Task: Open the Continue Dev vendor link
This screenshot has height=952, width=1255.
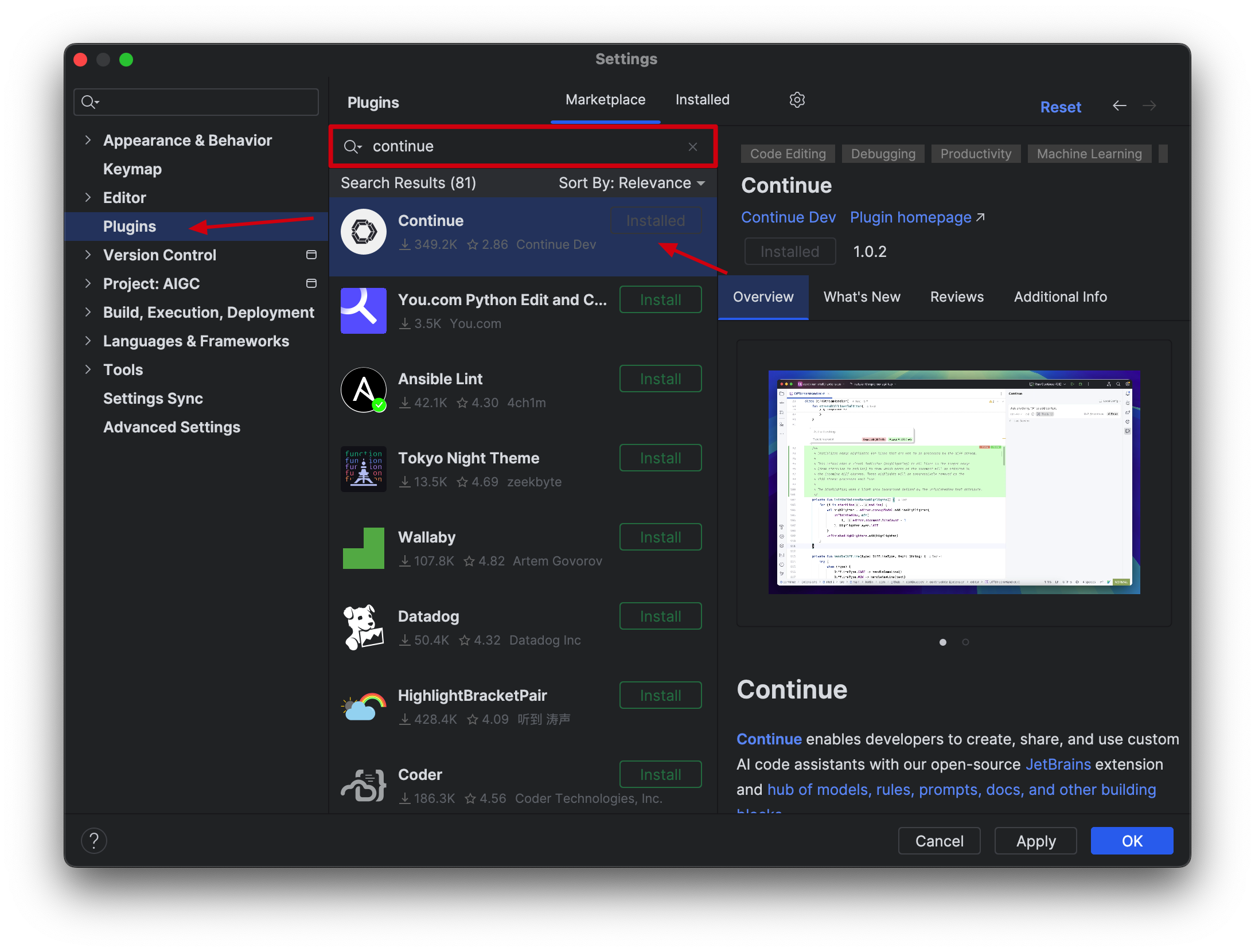Action: pyautogui.click(x=788, y=217)
